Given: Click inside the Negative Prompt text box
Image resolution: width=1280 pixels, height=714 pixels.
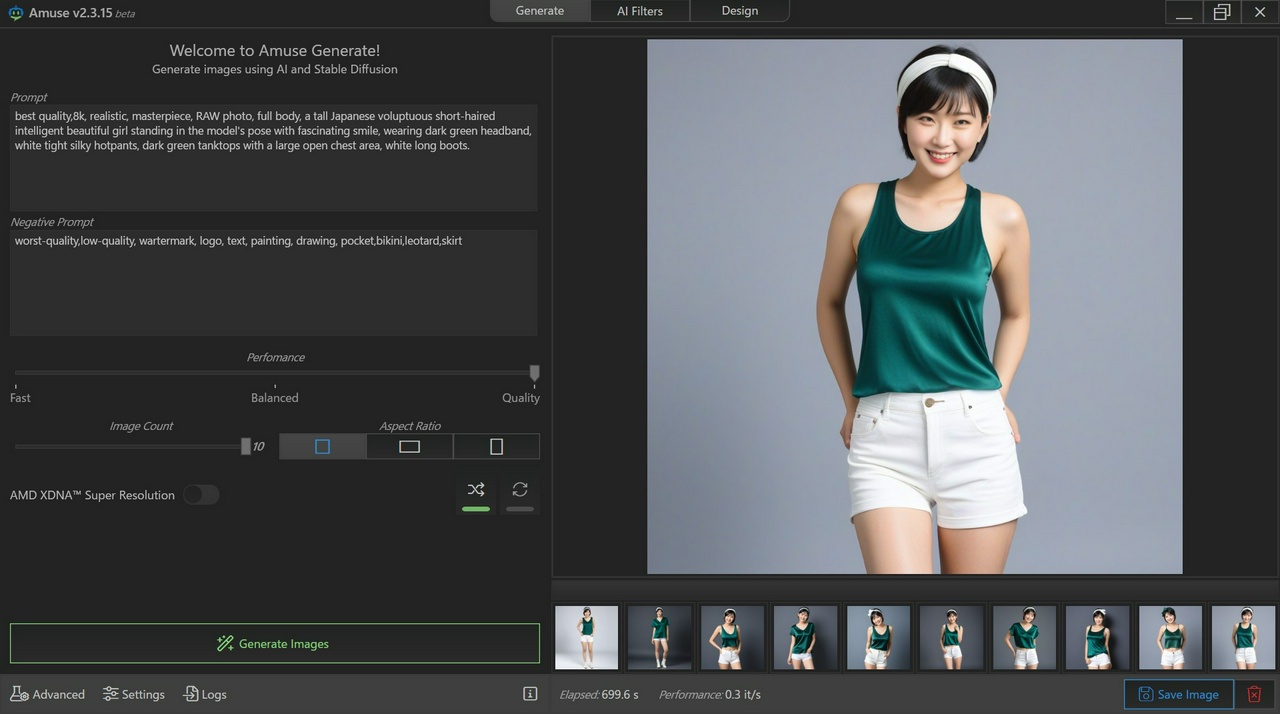Looking at the screenshot, I should click(273, 285).
